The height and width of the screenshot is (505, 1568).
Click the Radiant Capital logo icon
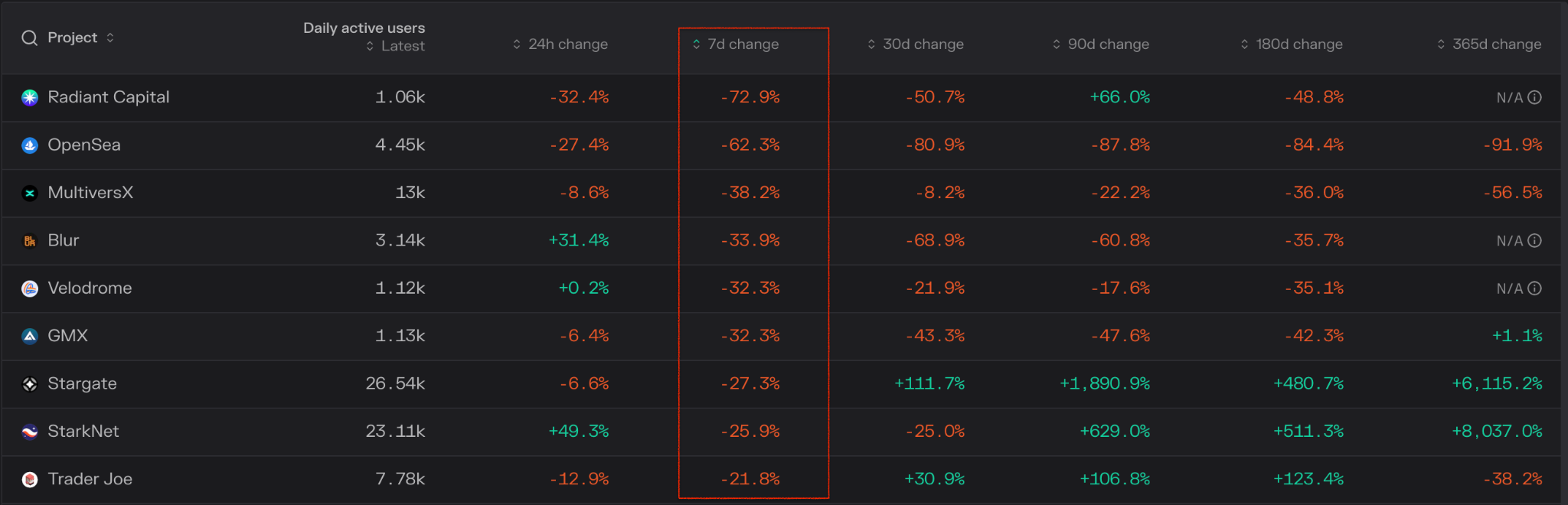click(30, 97)
